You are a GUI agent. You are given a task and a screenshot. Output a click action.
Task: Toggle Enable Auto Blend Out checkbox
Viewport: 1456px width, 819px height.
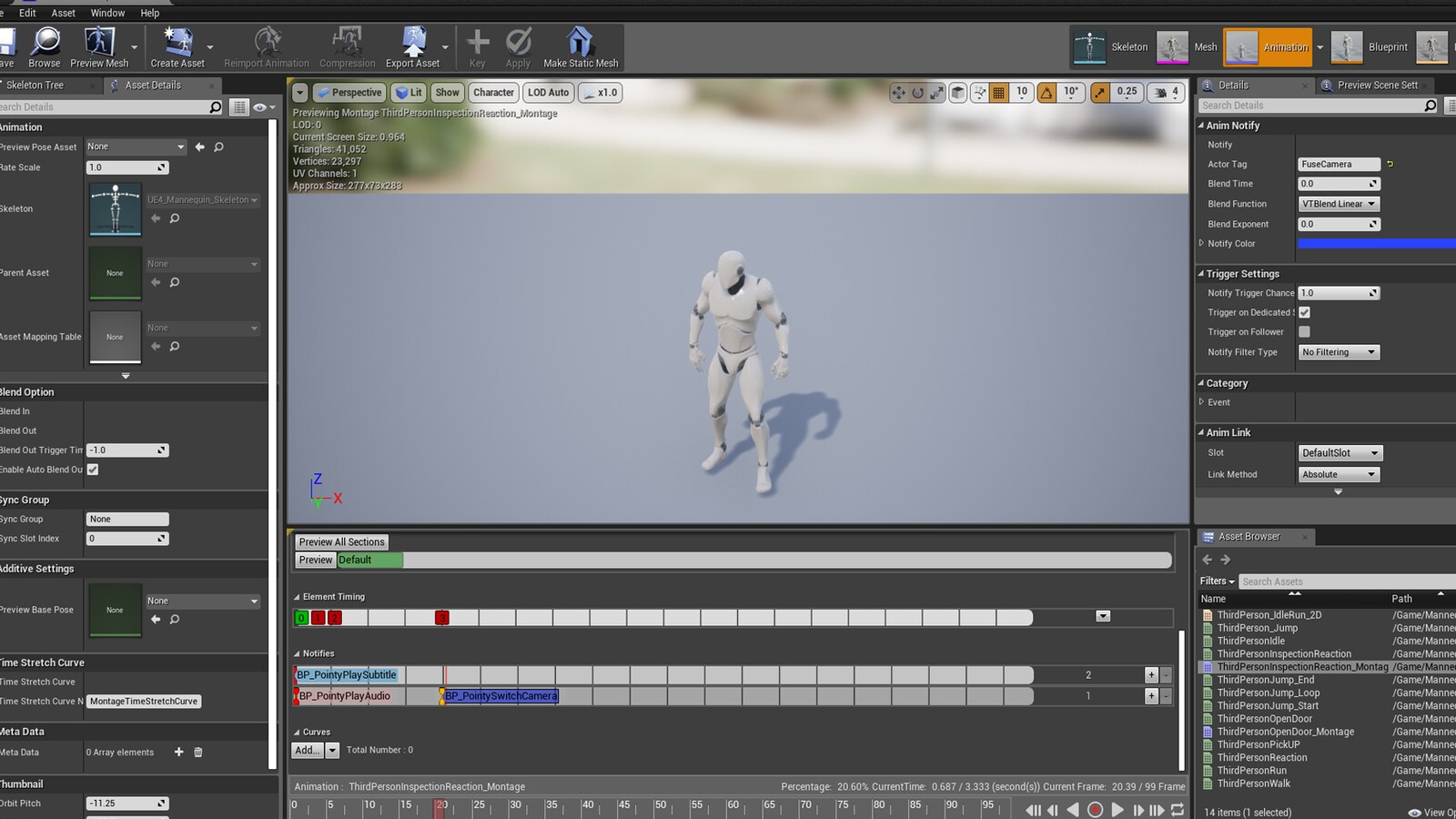[x=93, y=470]
